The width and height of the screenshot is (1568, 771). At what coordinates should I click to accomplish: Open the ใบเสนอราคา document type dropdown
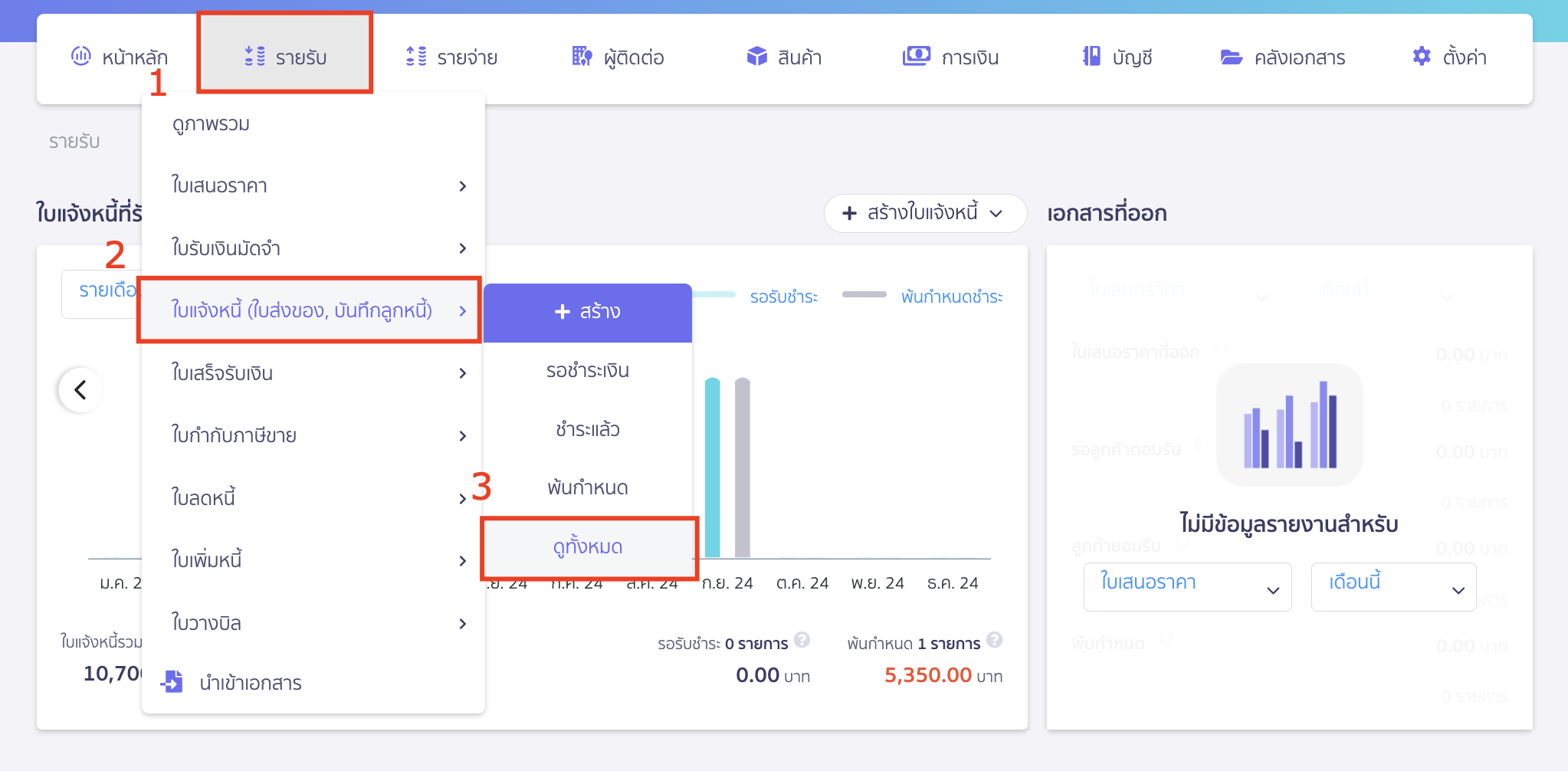coord(1188,587)
